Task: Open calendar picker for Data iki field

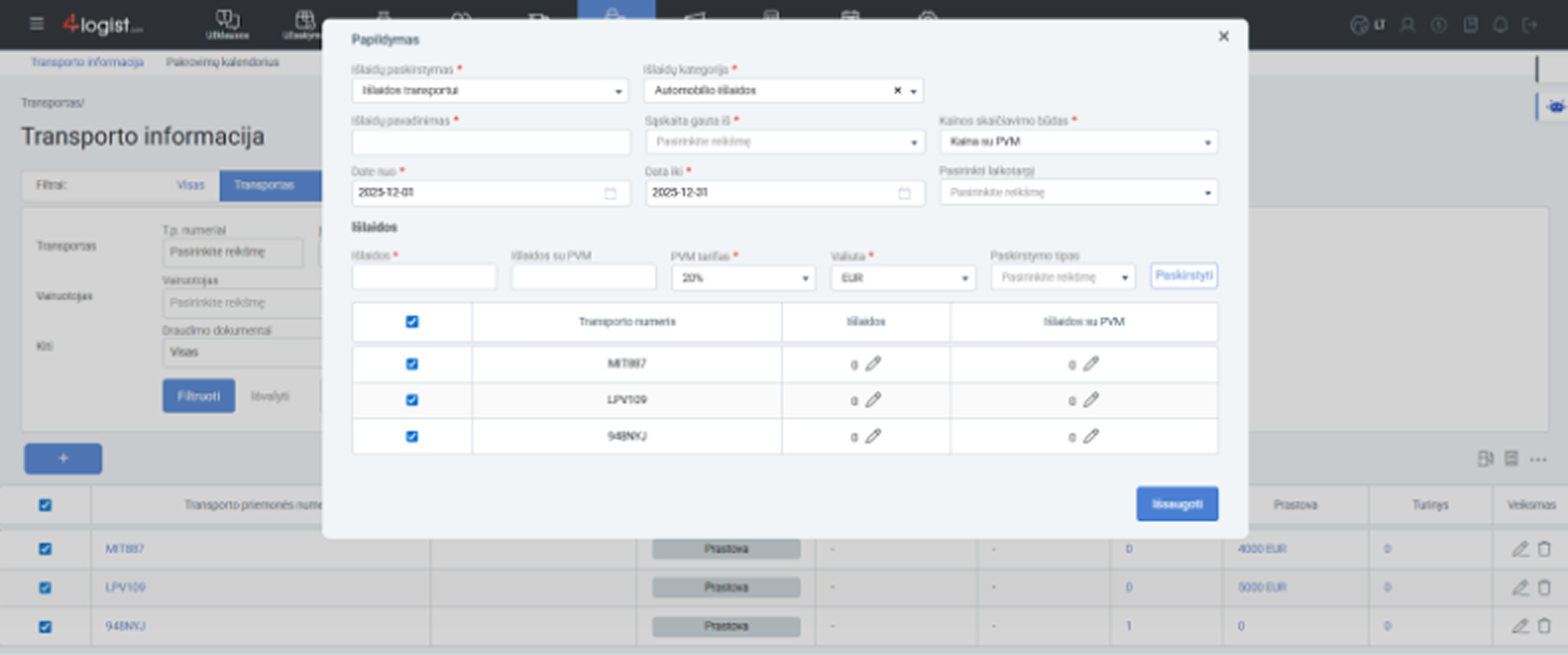Action: (904, 193)
